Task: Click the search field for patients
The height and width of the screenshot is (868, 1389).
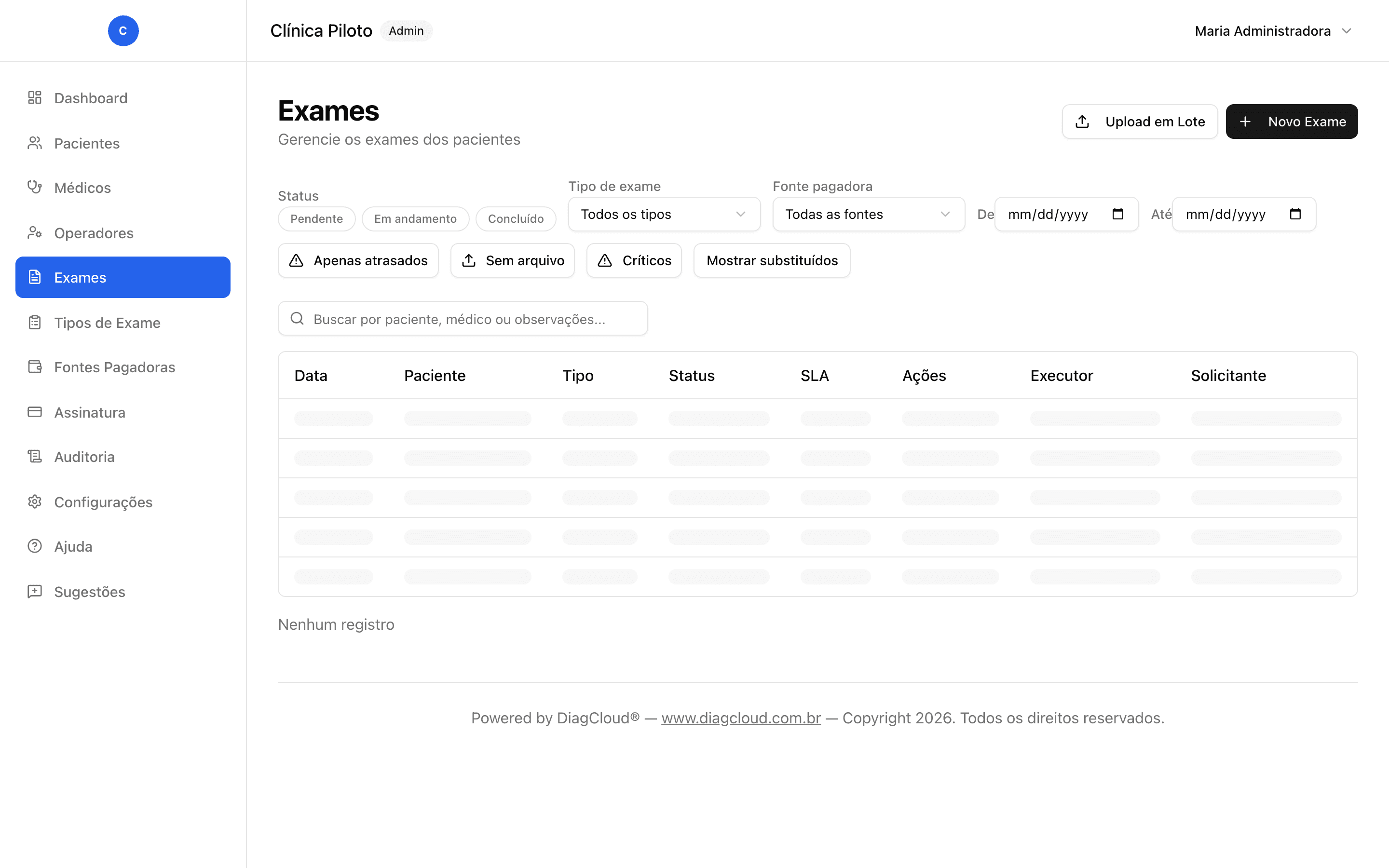Action: [x=463, y=319]
